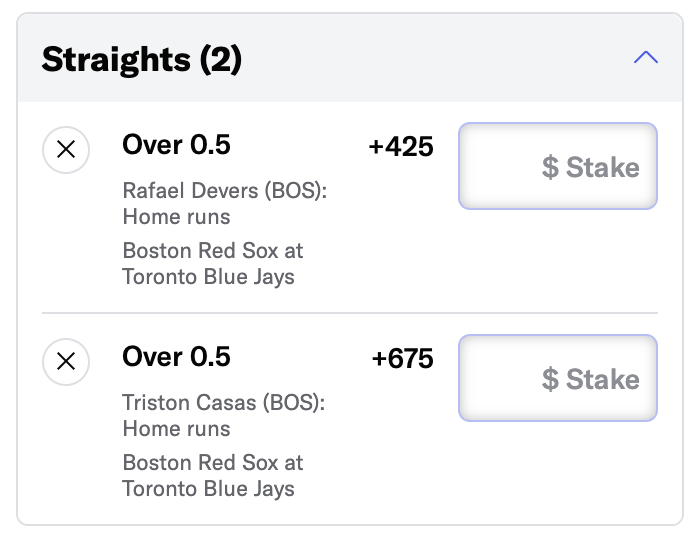Screen dimensions: 698x540
Task: Click Home runs text under Triston Casas
Action: 176,429
